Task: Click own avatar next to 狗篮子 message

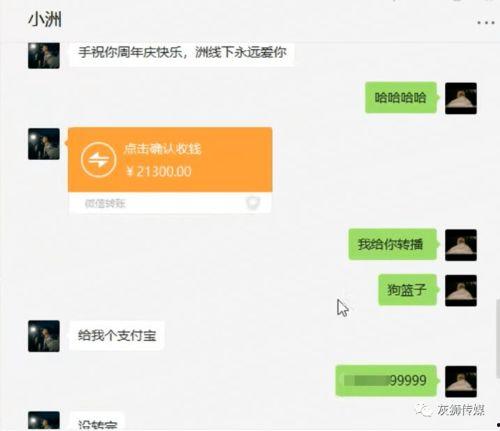Action: point(461,291)
